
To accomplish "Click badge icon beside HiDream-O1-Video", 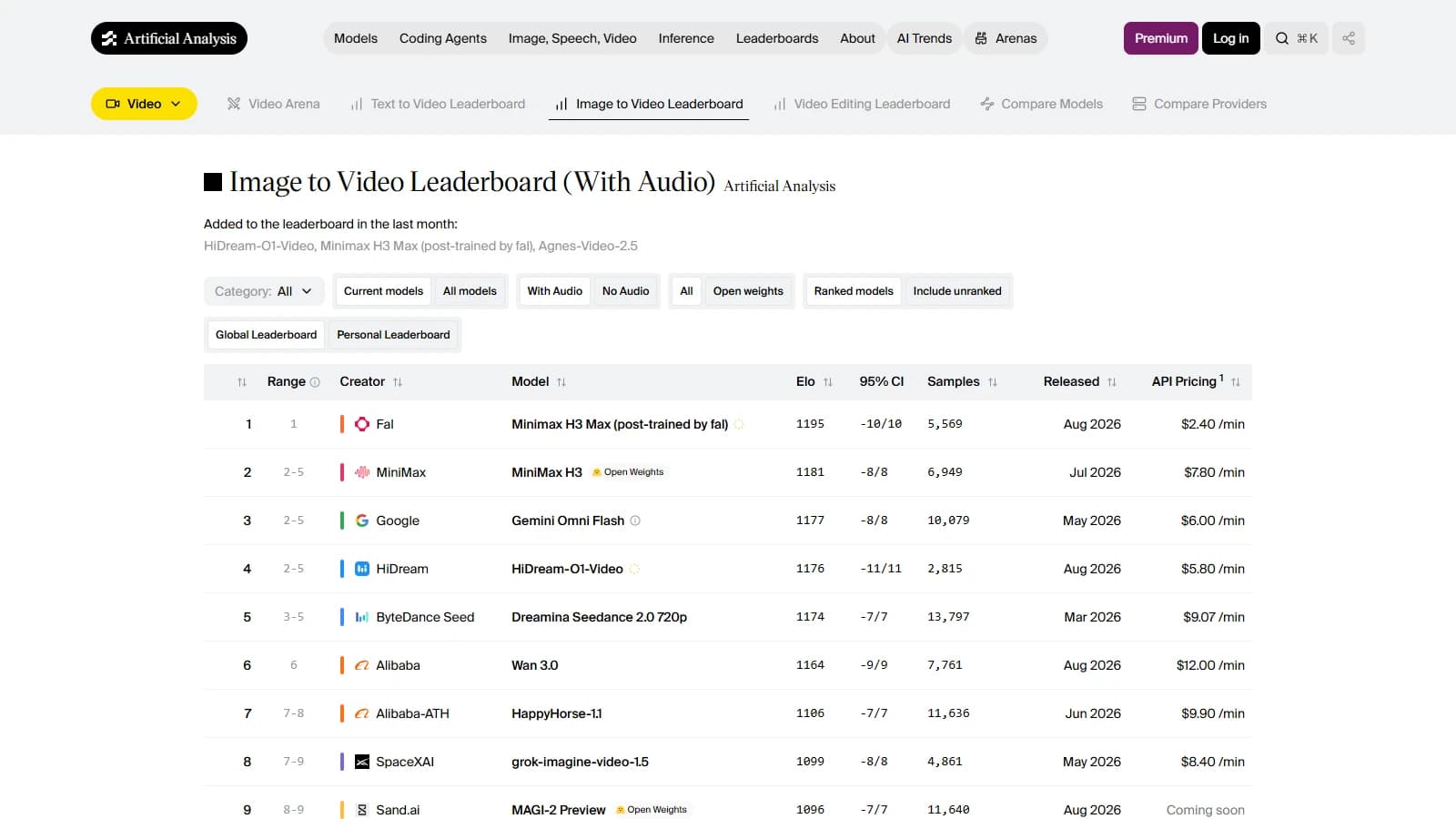I will click(x=634, y=569).
